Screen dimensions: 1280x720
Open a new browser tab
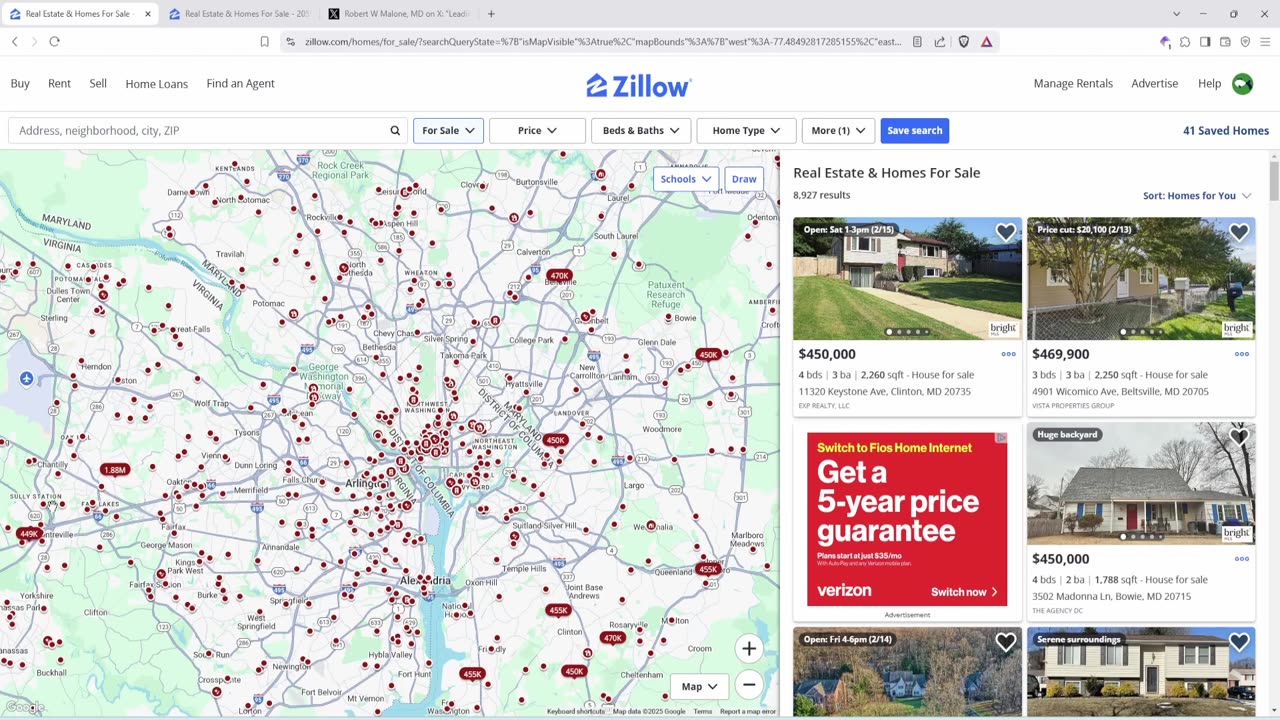(491, 14)
